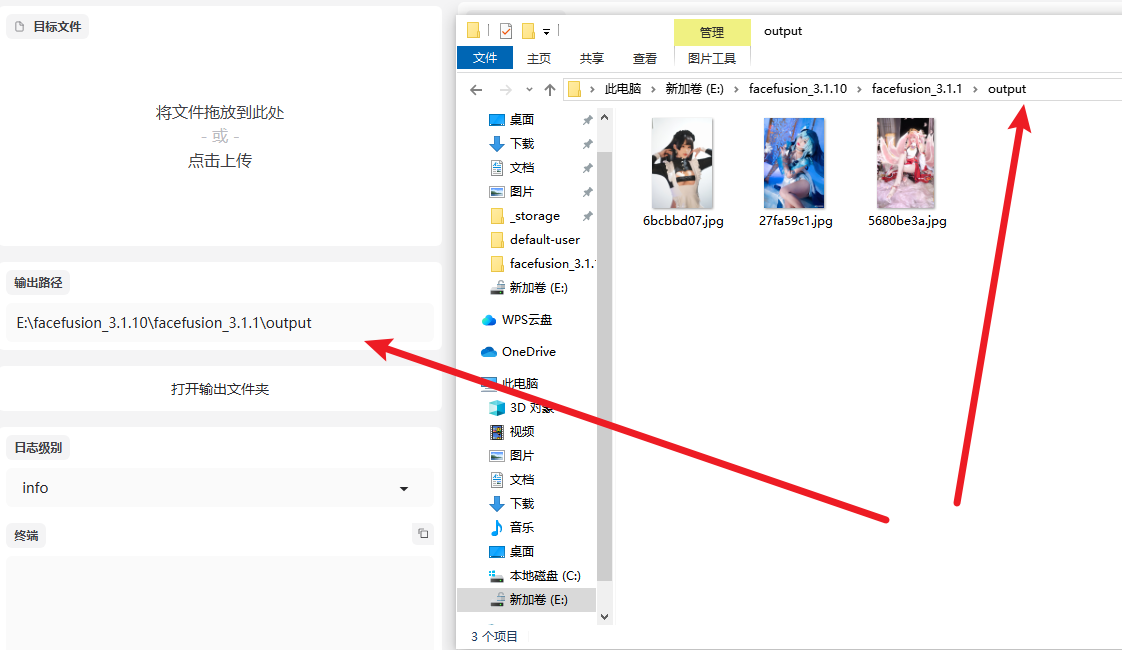Switch to the 查看 ribbon tab
The image size is (1122, 650).
pos(645,59)
